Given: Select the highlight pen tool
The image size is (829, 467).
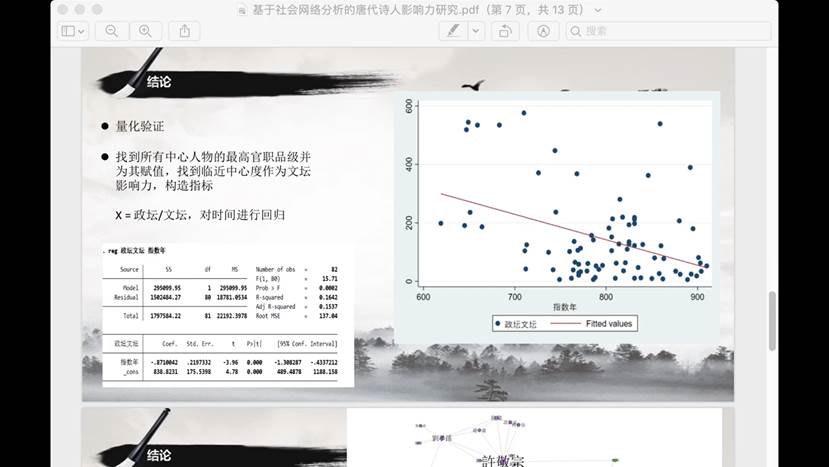Looking at the screenshot, I should click(x=453, y=31).
